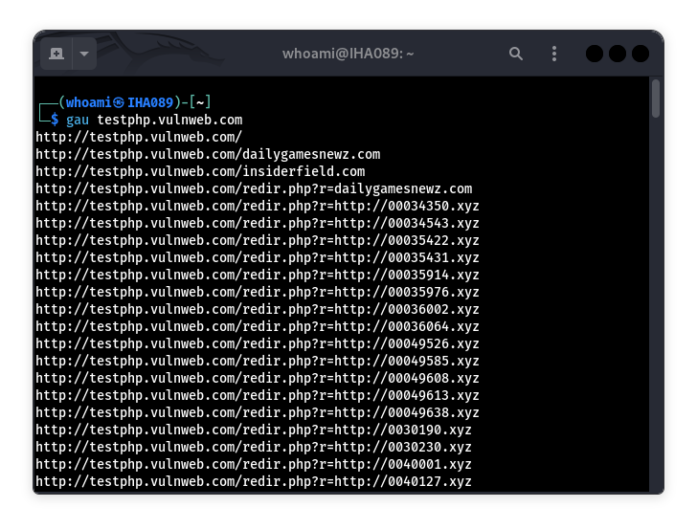697x530 pixels.
Task: Click the line ending 0040127.xyz
Action: (253, 482)
